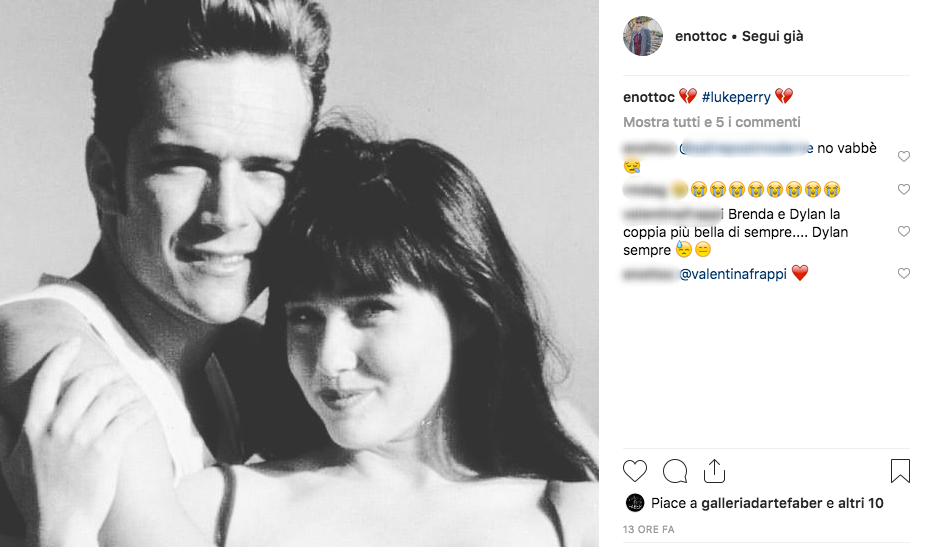Like the 'no vabbè' comment
This screenshot has width=929, height=547.
(904, 157)
